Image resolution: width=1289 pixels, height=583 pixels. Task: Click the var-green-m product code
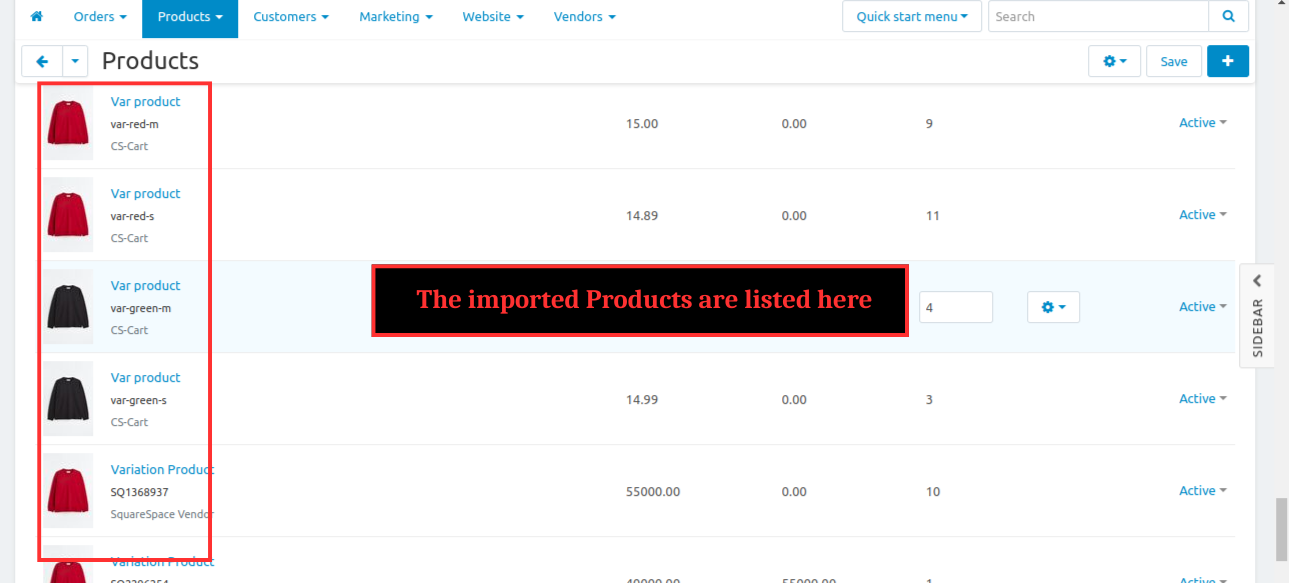141,308
